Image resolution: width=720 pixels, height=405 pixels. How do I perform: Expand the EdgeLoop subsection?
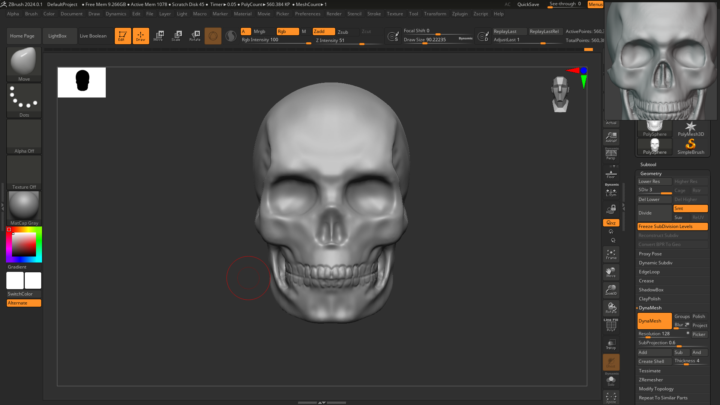(649, 272)
